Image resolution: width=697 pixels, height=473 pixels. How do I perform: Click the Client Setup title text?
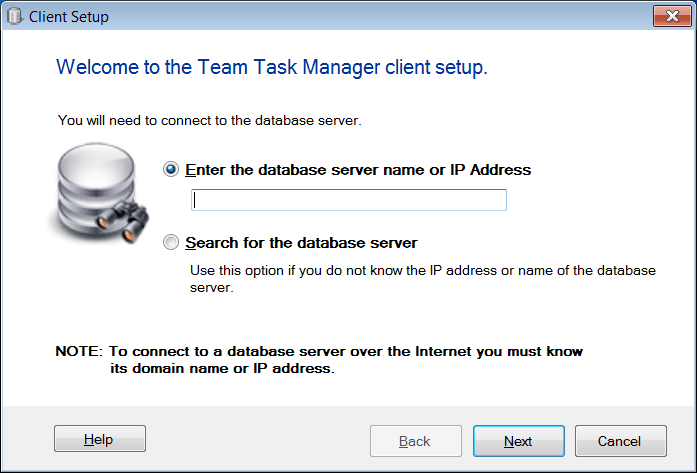[69, 17]
